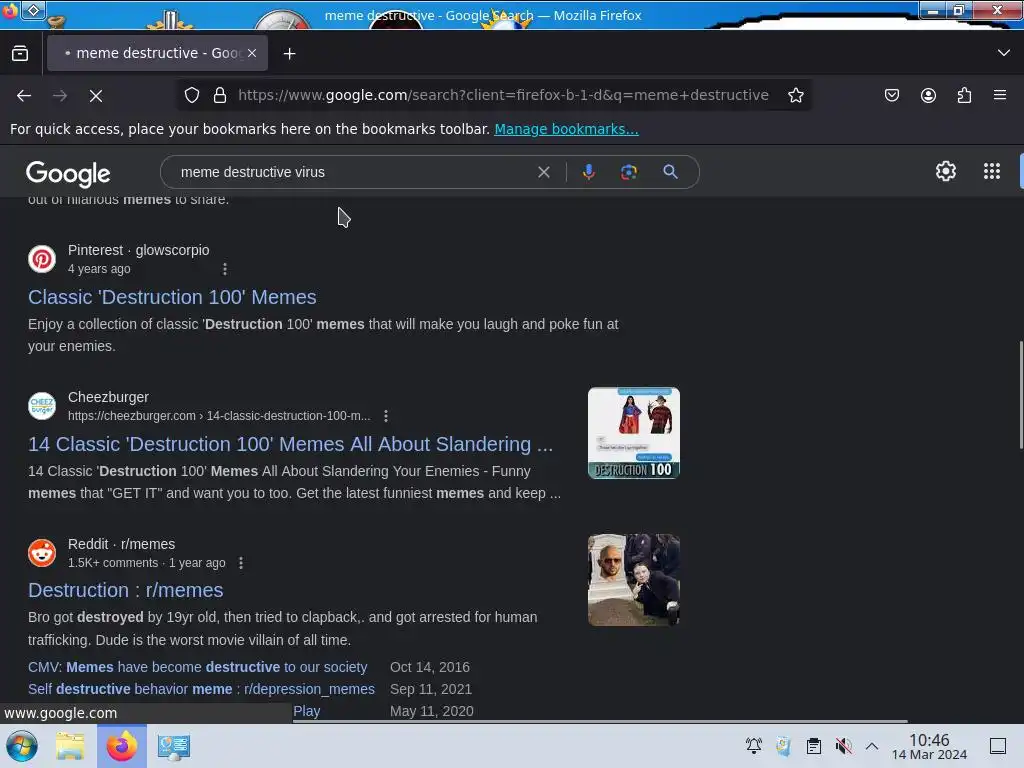Close the meme destructive tab
Image resolution: width=1024 pixels, height=768 pixels.
pyautogui.click(x=252, y=53)
